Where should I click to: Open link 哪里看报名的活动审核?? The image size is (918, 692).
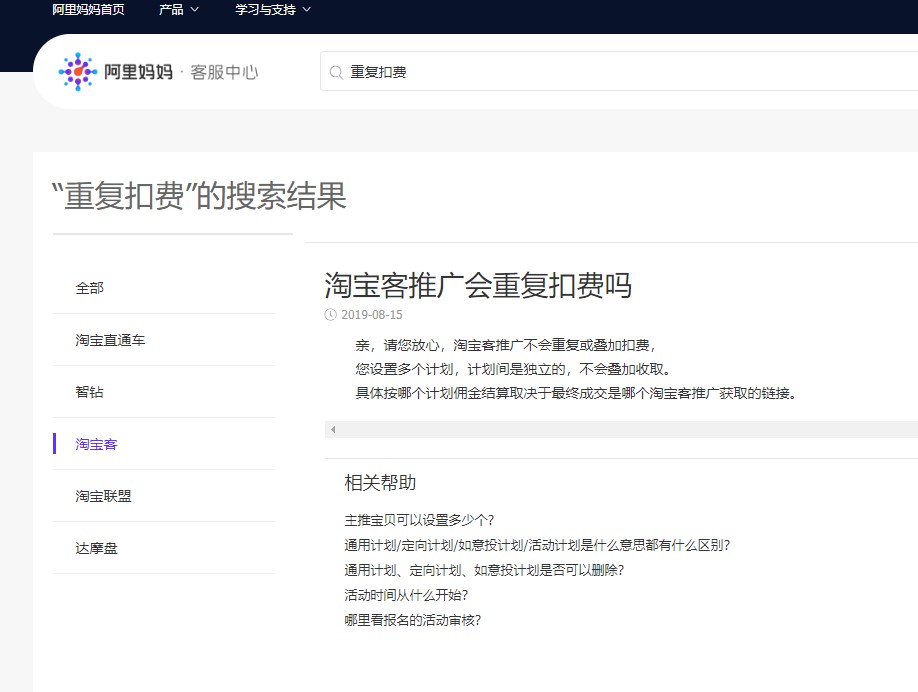pyautogui.click(x=412, y=620)
